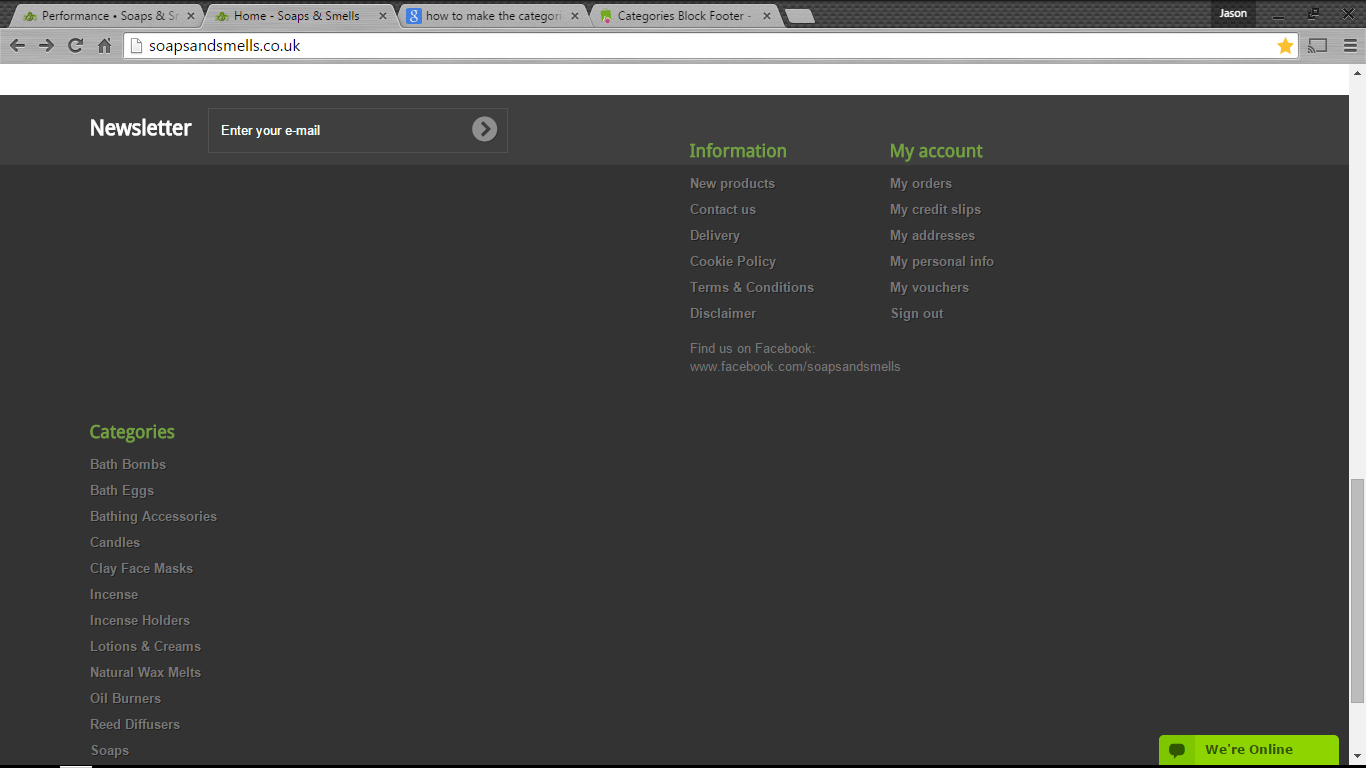Screen dimensions: 1366x768
Task: Open the Clay Face Masks category
Action: (x=141, y=568)
